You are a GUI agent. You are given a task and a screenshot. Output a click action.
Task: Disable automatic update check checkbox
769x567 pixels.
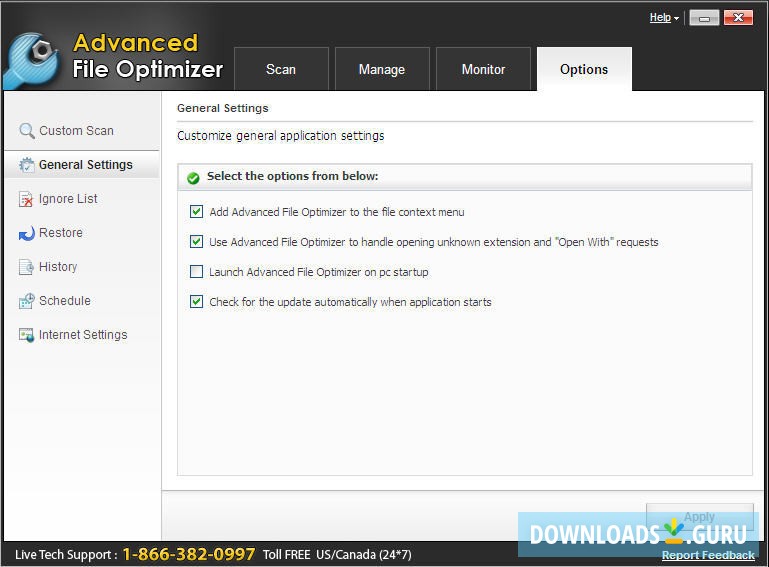click(x=196, y=301)
